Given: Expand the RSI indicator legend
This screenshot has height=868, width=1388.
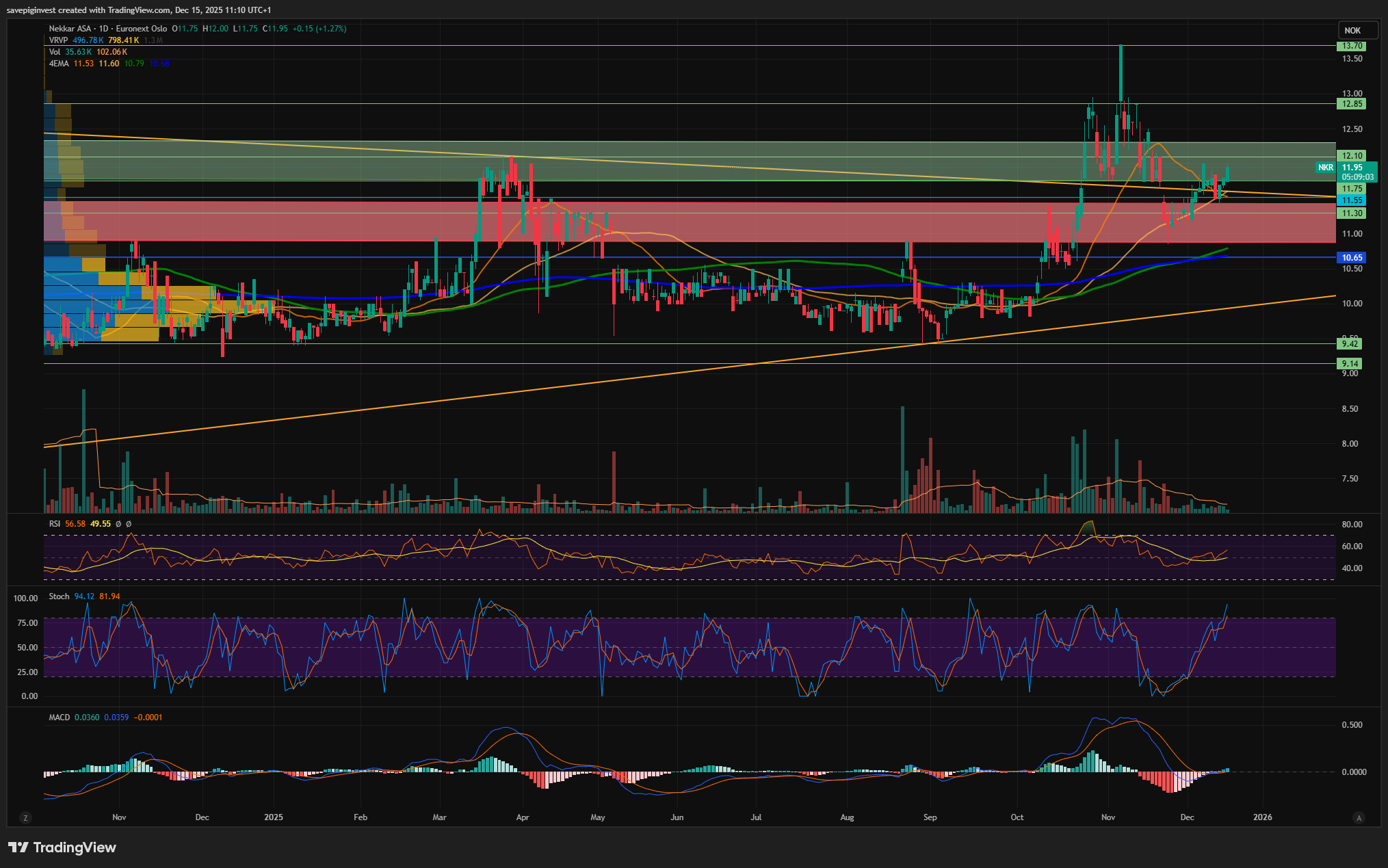Looking at the screenshot, I should tap(55, 524).
